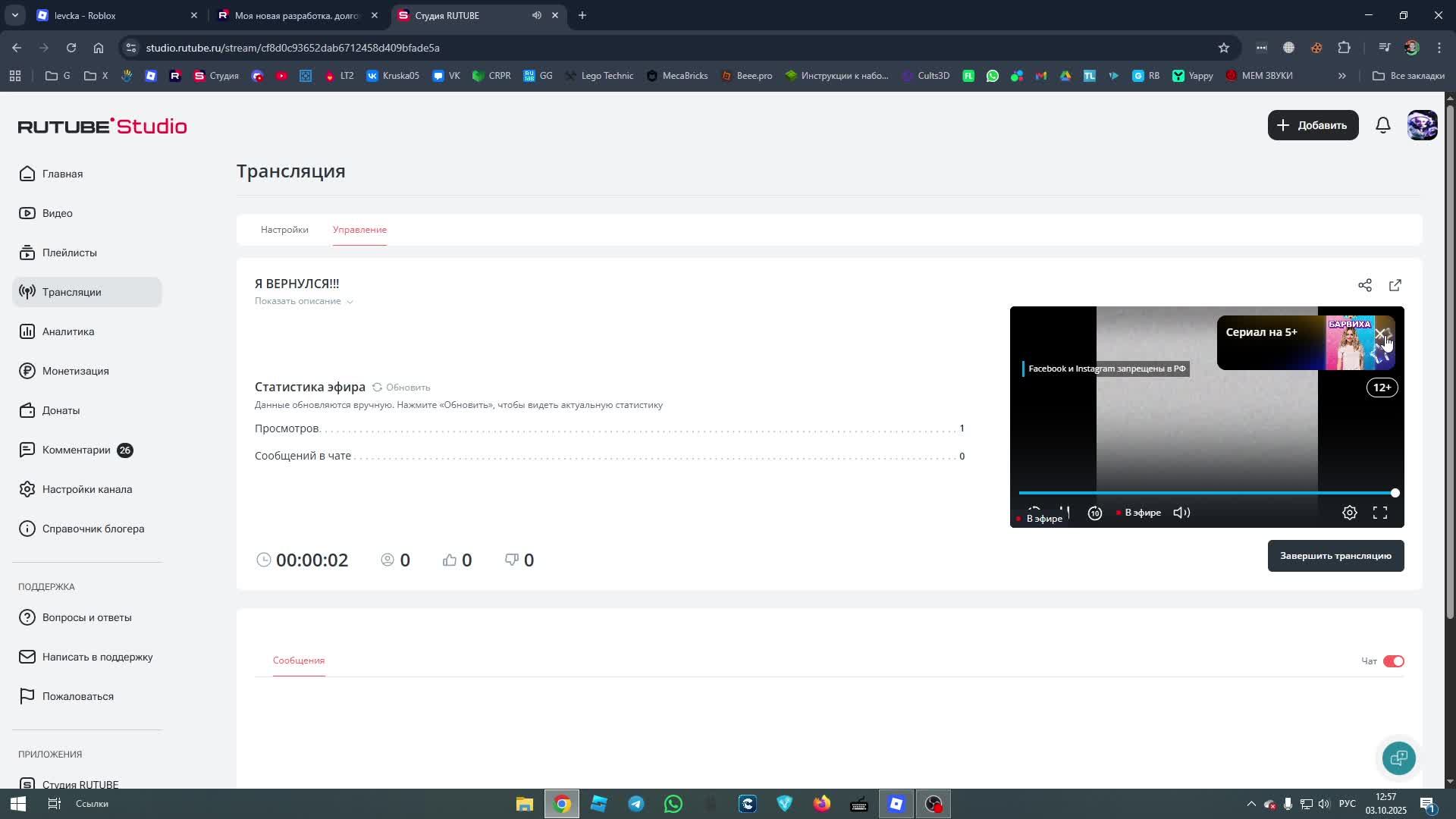Click the Добавить button
Screen dimensions: 1456x819
tap(1313, 125)
